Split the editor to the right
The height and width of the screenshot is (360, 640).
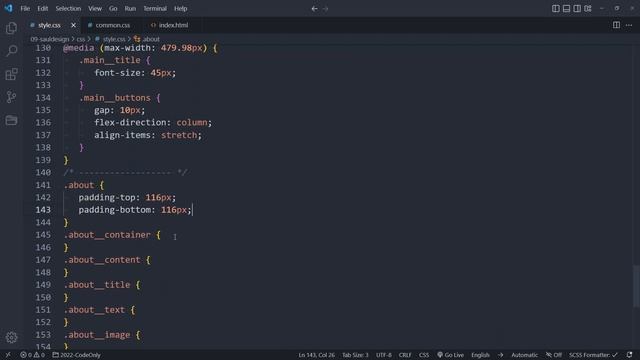coord(616,25)
